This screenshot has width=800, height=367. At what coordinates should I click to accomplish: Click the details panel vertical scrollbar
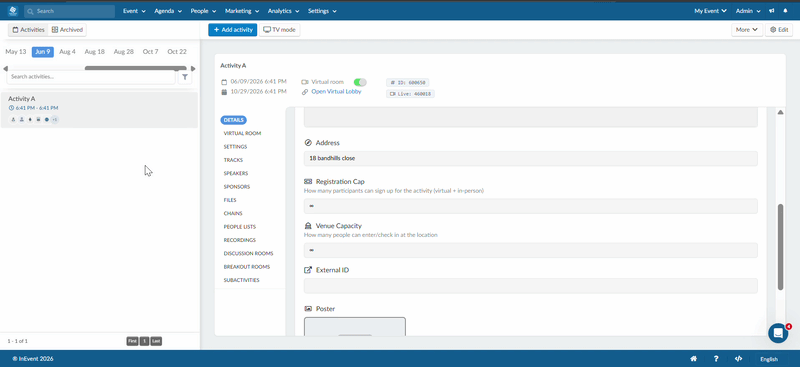click(780, 247)
